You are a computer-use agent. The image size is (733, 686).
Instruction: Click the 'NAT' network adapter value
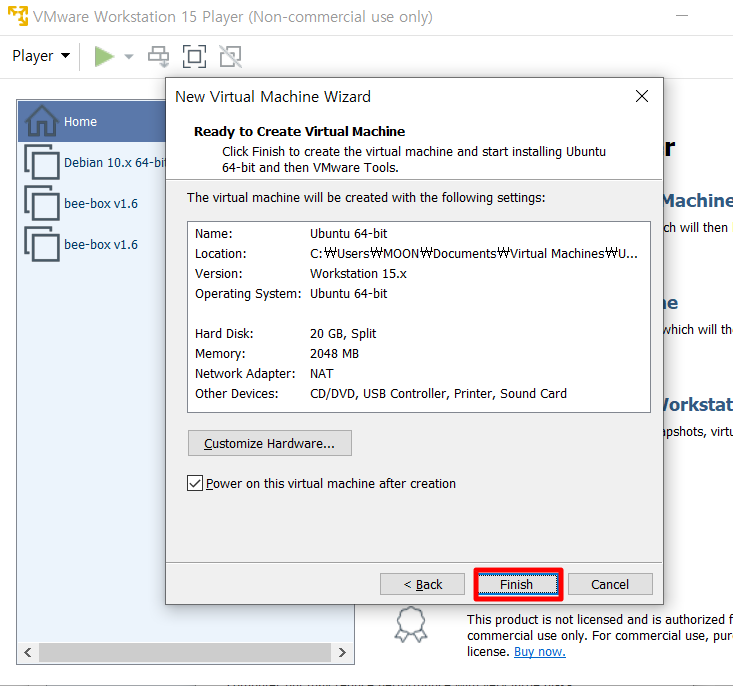click(x=322, y=374)
